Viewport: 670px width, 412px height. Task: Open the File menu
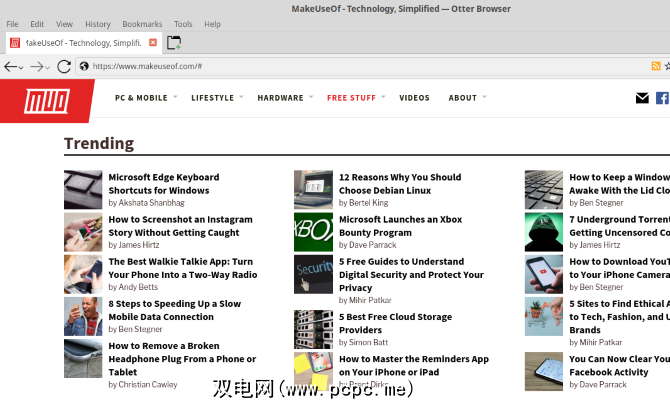pos(12,24)
